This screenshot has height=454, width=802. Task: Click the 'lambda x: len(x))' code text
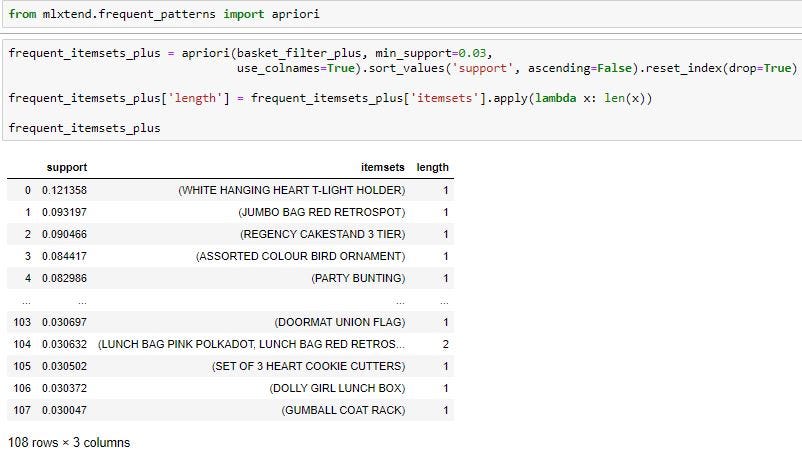(594, 98)
